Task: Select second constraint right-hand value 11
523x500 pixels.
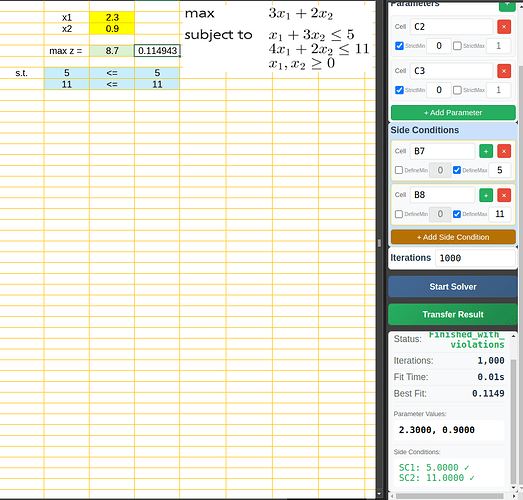Action: click(157, 84)
